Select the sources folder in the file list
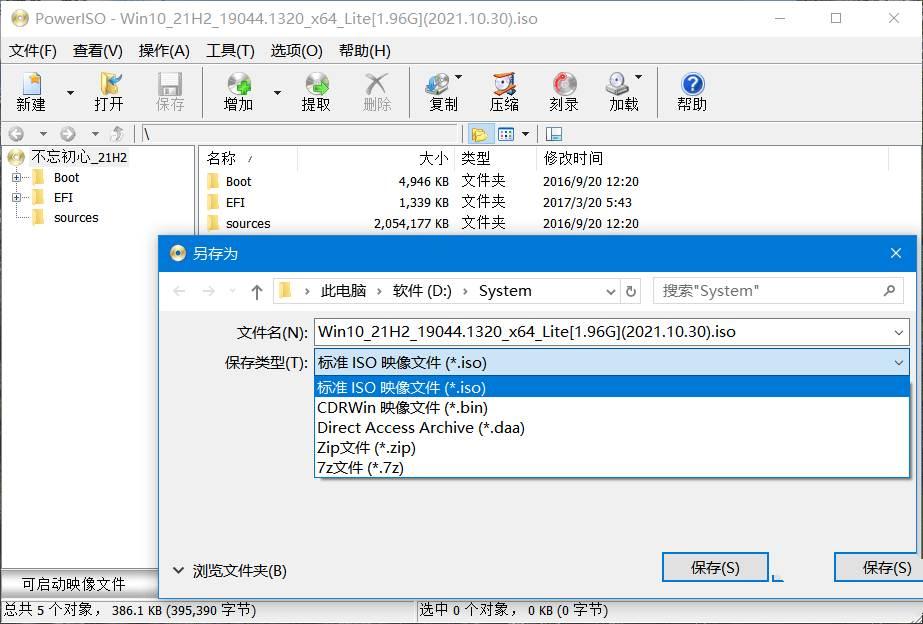The width and height of the screenshot is (923, 624). point(246,224)
